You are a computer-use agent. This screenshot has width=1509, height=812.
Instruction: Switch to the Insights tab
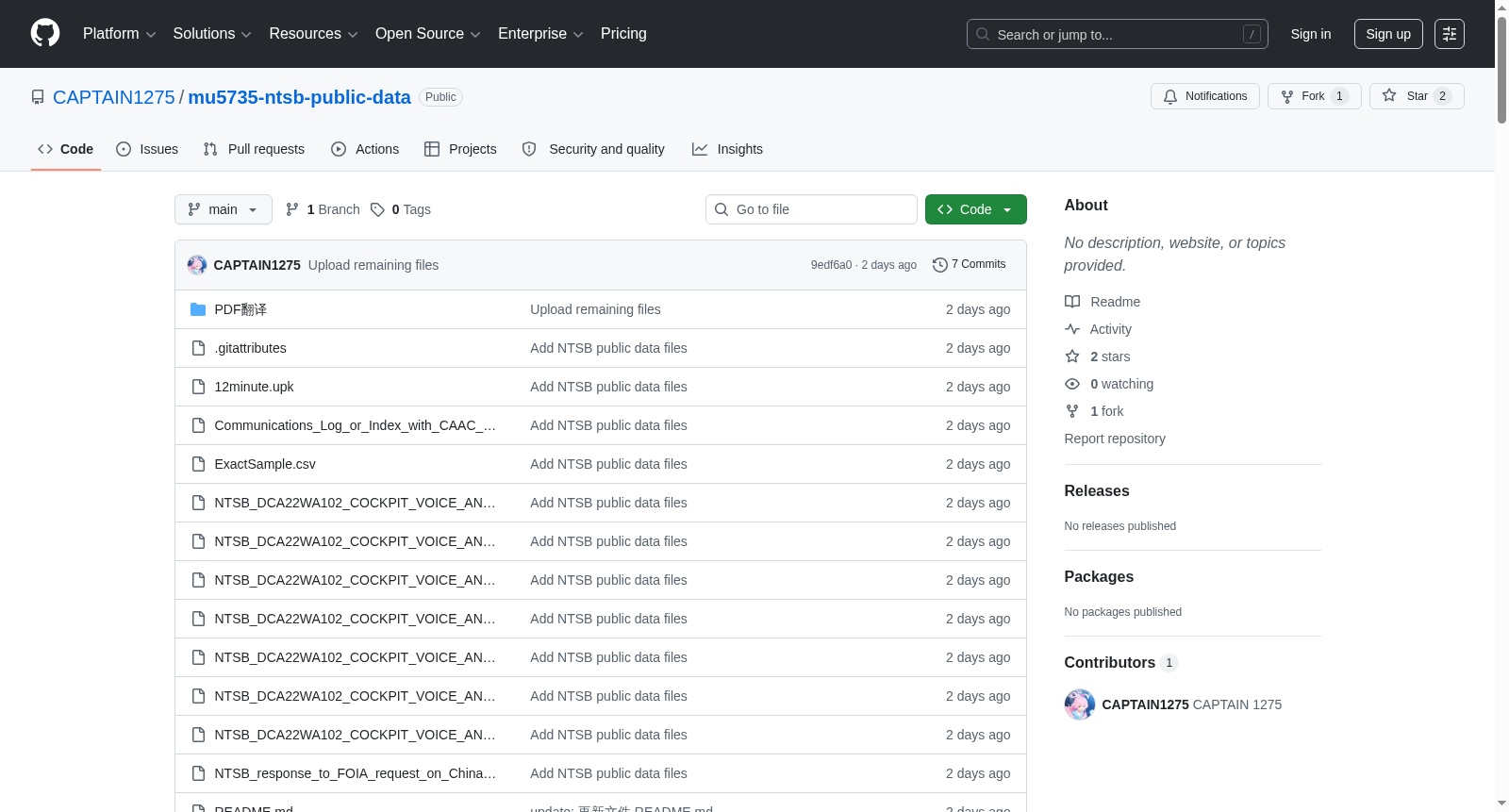pyautogui.click(x=727, y=149)
